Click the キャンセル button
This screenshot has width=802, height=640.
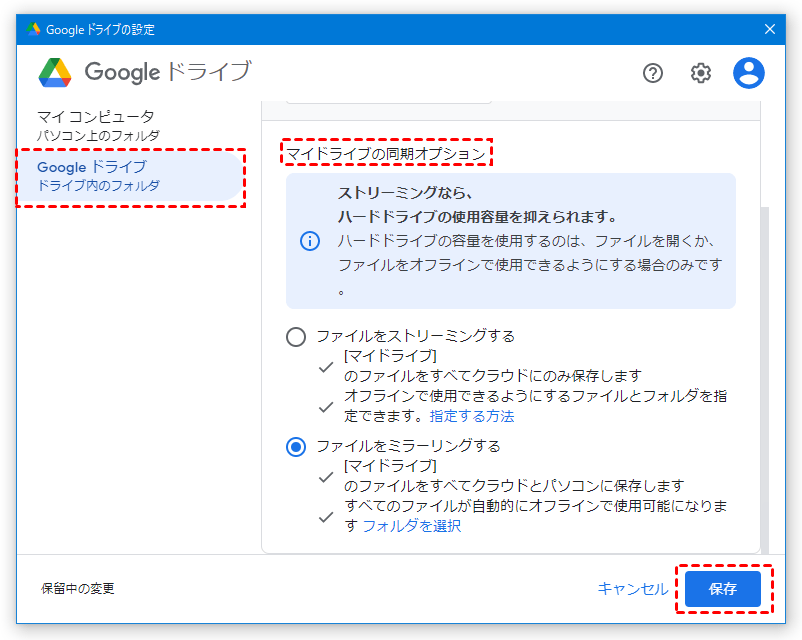633,589
